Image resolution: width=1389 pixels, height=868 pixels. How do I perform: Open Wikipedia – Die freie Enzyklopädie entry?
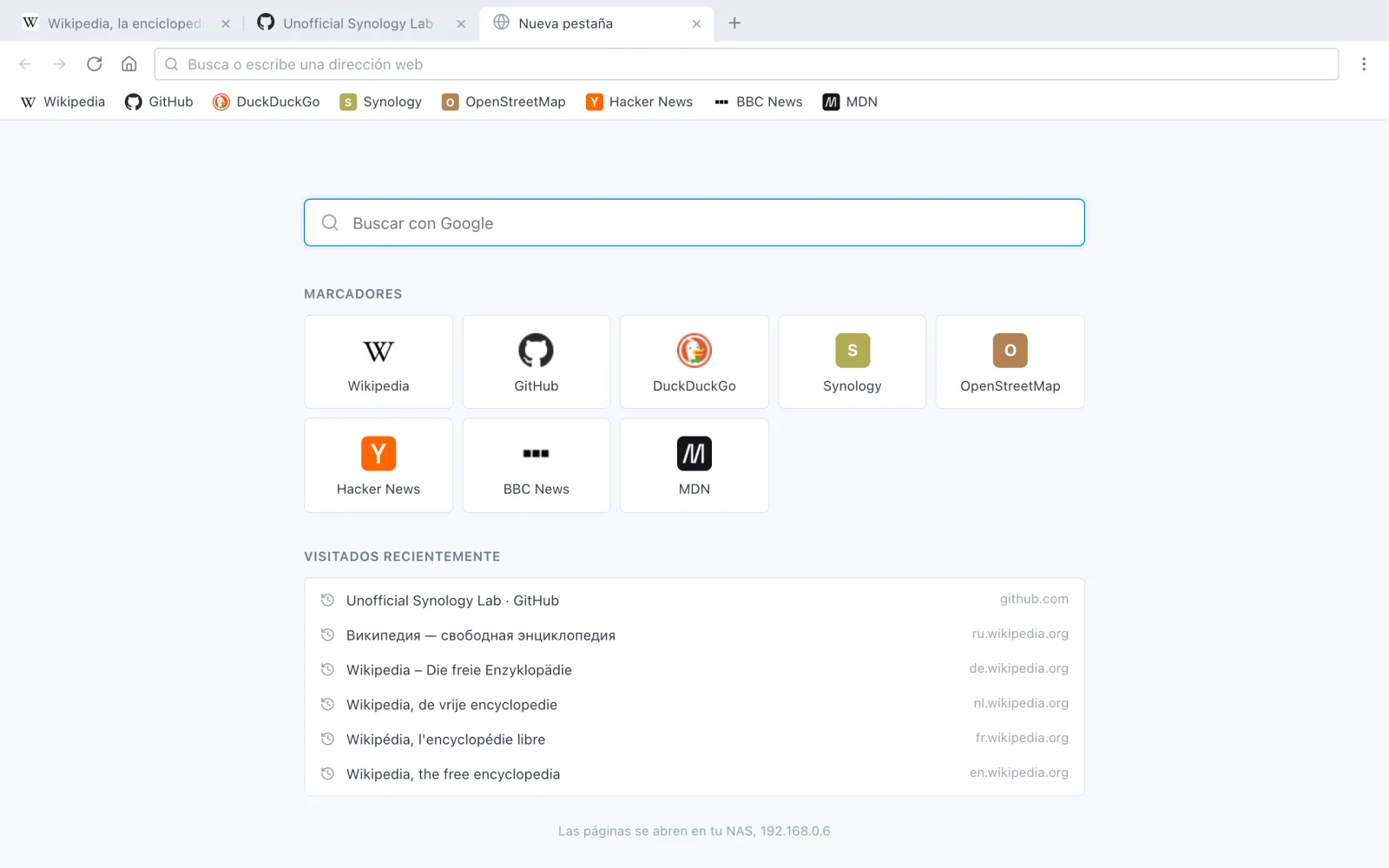[x=694, y=670]
